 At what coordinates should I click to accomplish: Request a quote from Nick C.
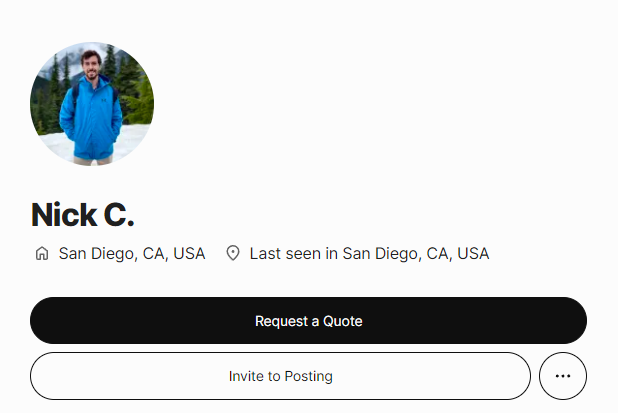pyautogui.click(x=308, y=321)
